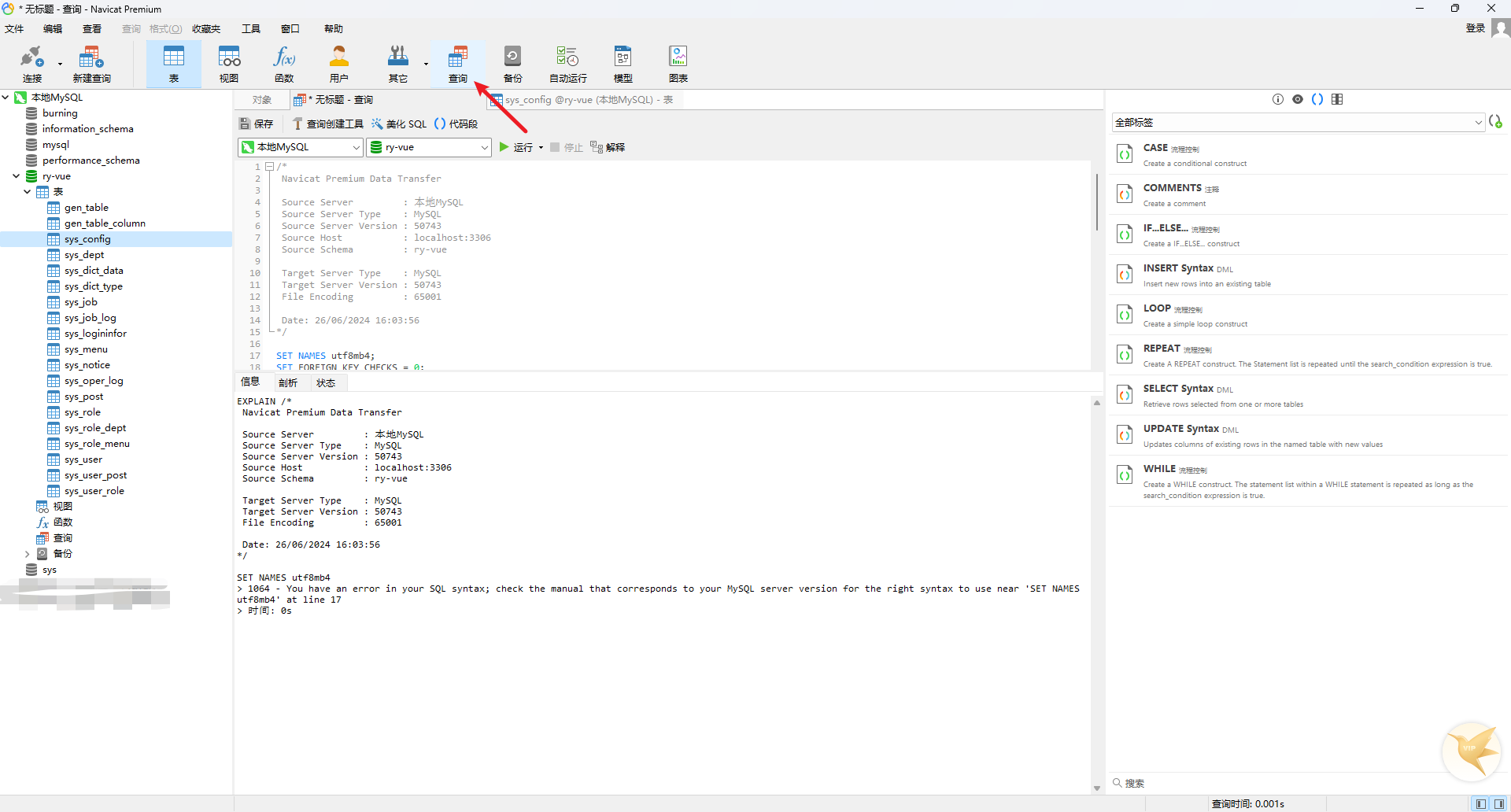The image size is (1511, 812).
Task: Open the 图表 charts toolbar icon
Action: point(678,65)
